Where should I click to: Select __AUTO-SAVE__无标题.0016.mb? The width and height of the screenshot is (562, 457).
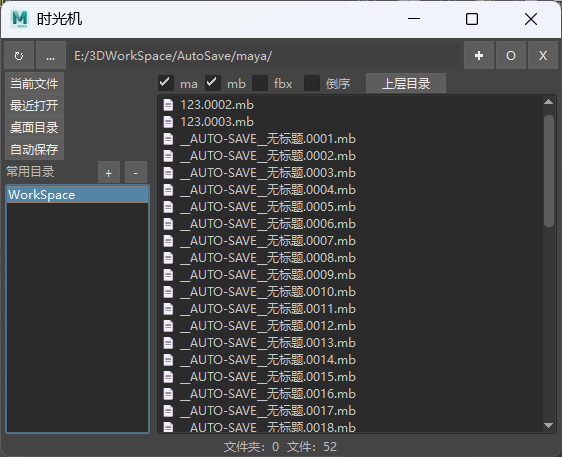tap(268, 394)
